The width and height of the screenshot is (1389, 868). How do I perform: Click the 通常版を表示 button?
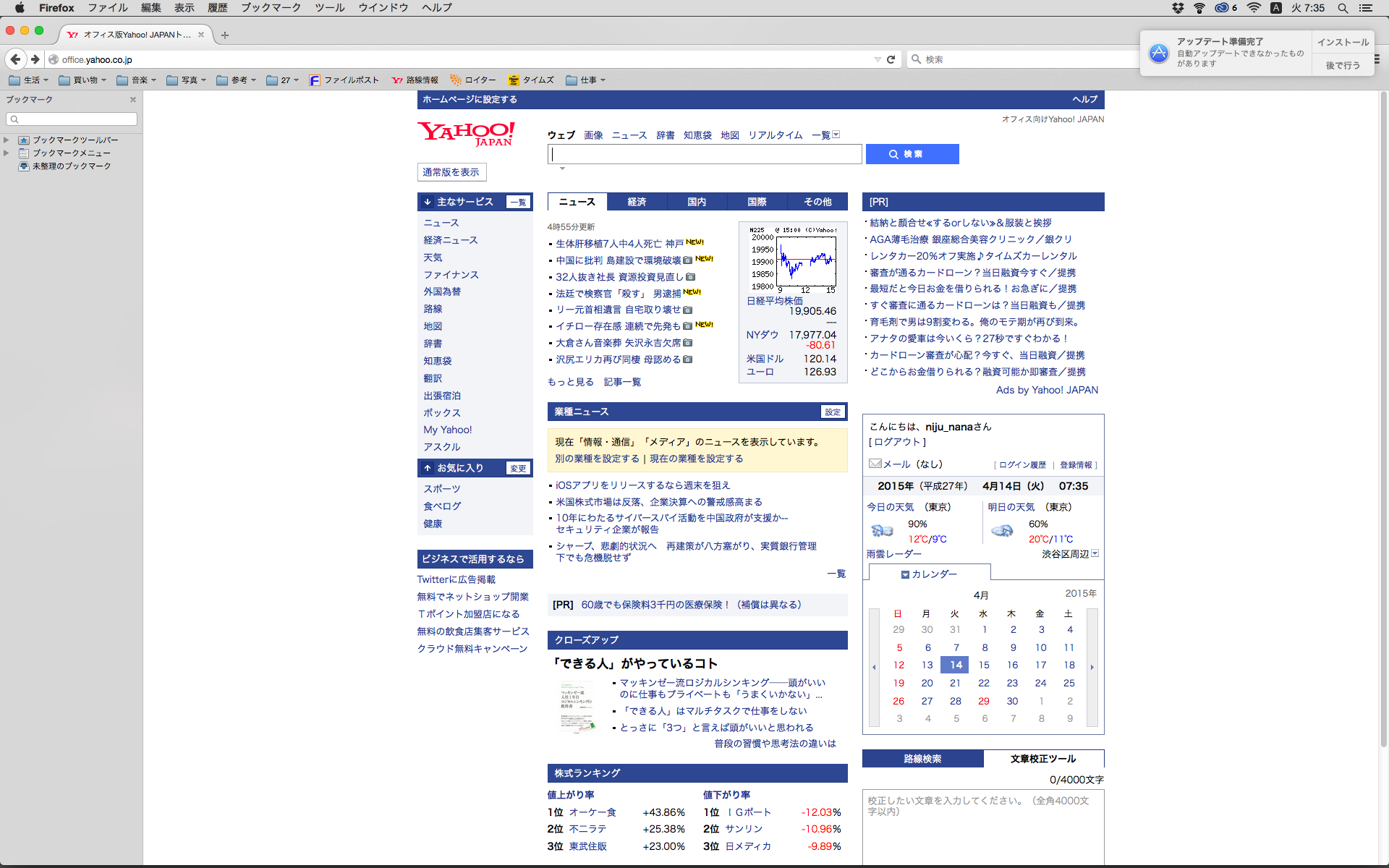451,172
